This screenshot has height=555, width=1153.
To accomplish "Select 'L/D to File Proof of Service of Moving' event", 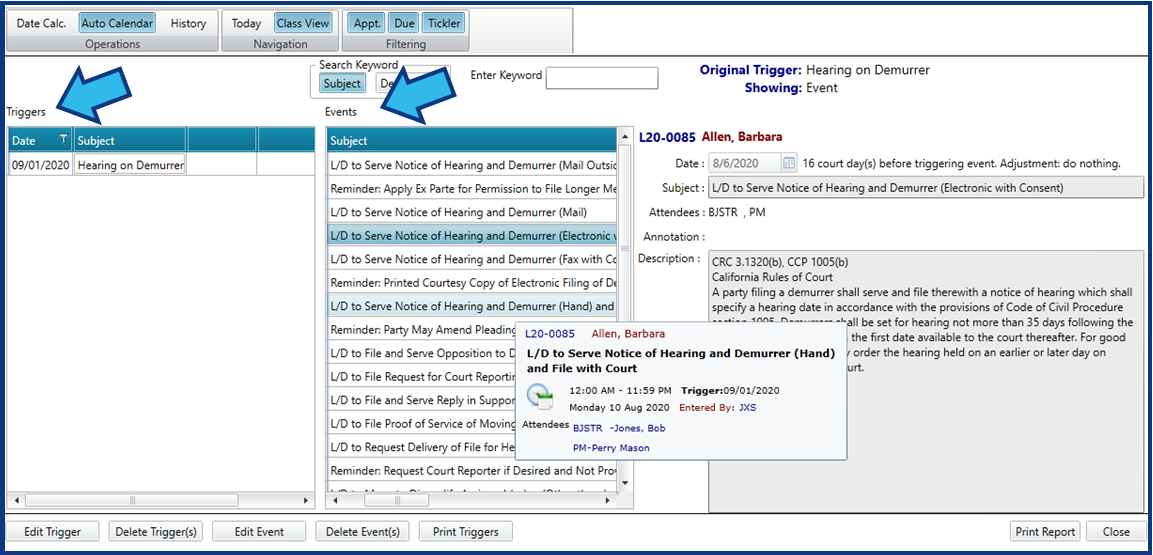I will pyautogui.click(x=422, y=423).
